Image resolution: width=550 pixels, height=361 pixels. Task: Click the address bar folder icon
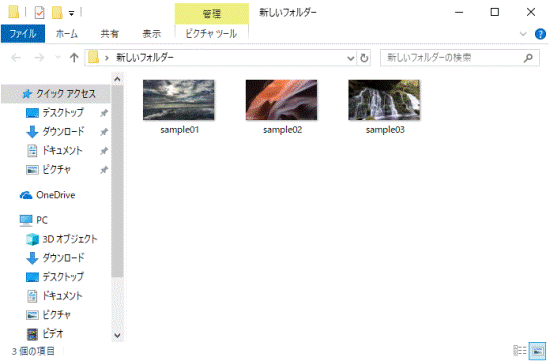(93, 57)
